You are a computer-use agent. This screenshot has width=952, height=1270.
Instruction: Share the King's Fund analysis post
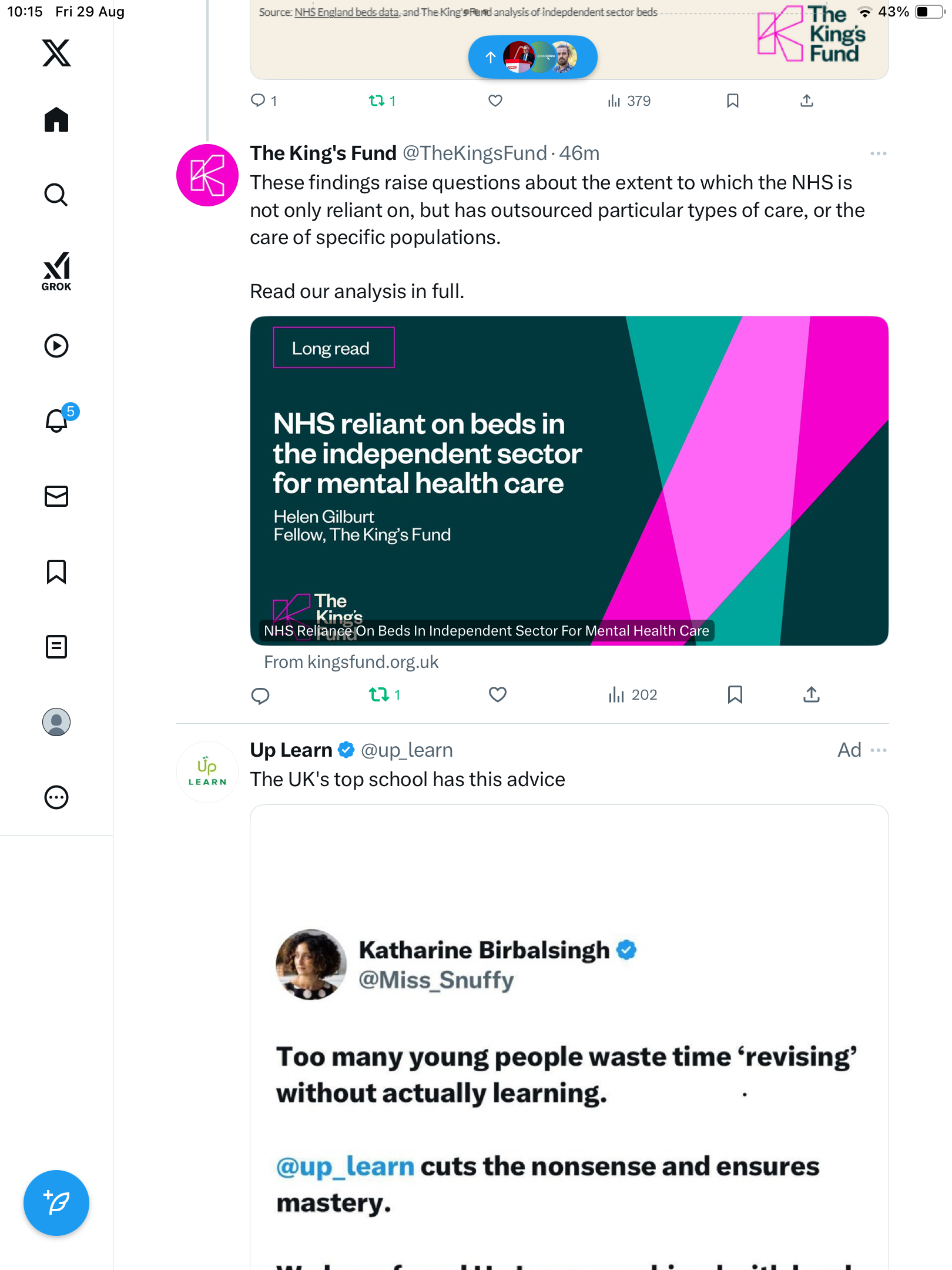[x=811, y=695]
